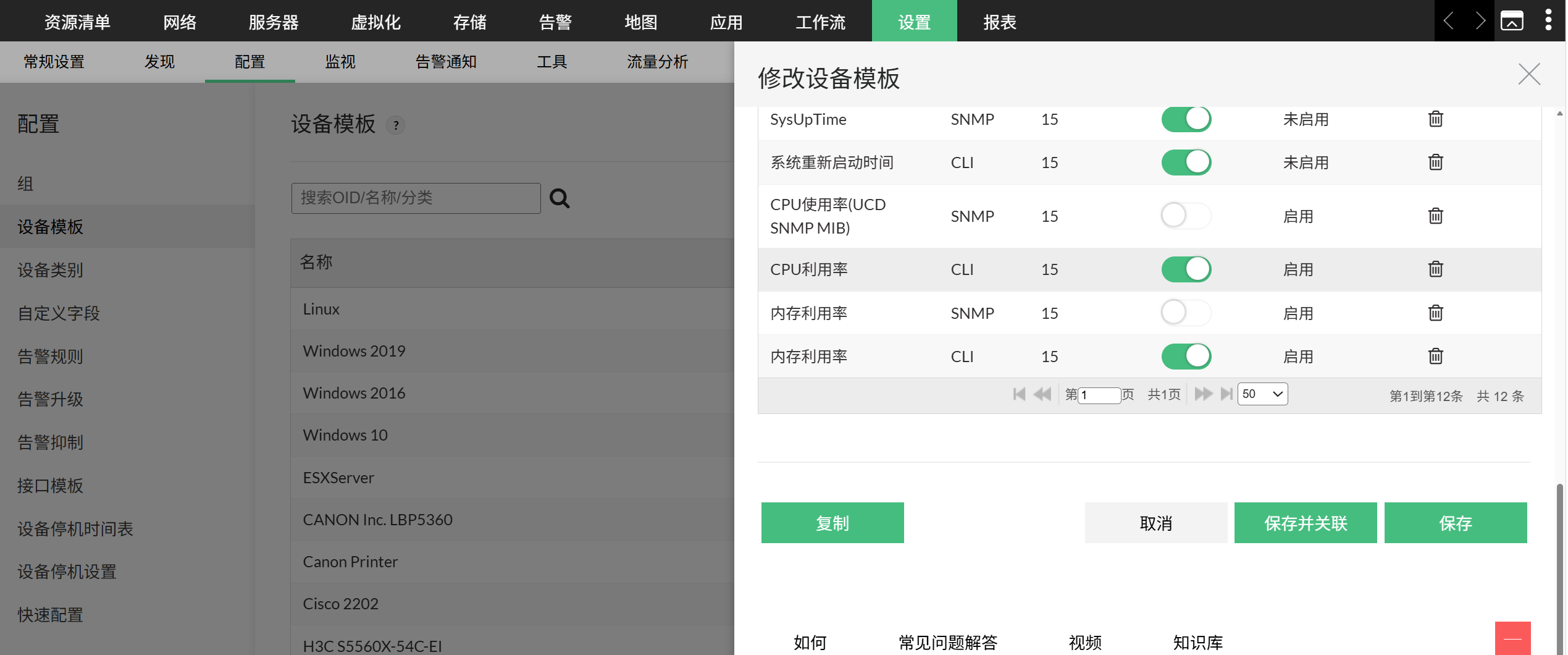Sort by the 名称 column header

click(x=316, y=262)
